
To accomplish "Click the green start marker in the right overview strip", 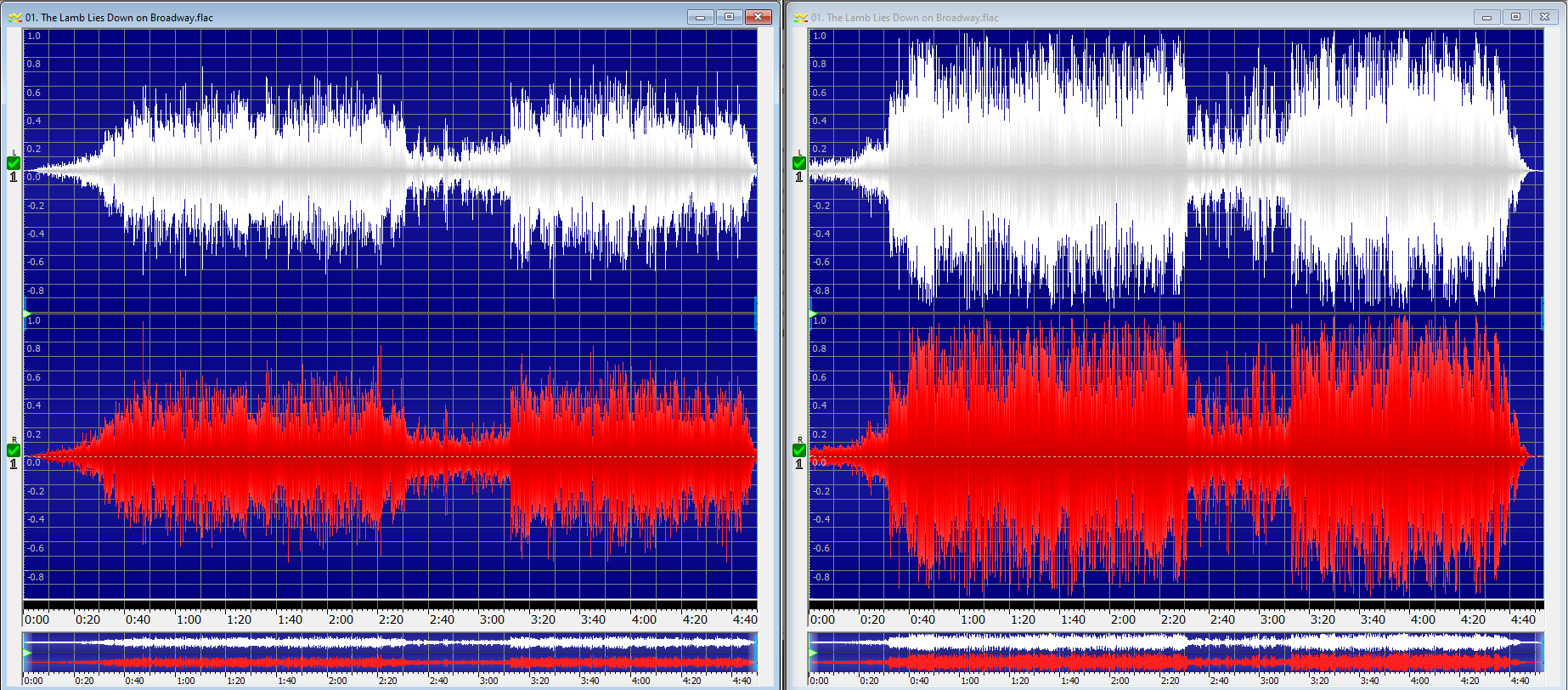I will click(x=813, y=653).
